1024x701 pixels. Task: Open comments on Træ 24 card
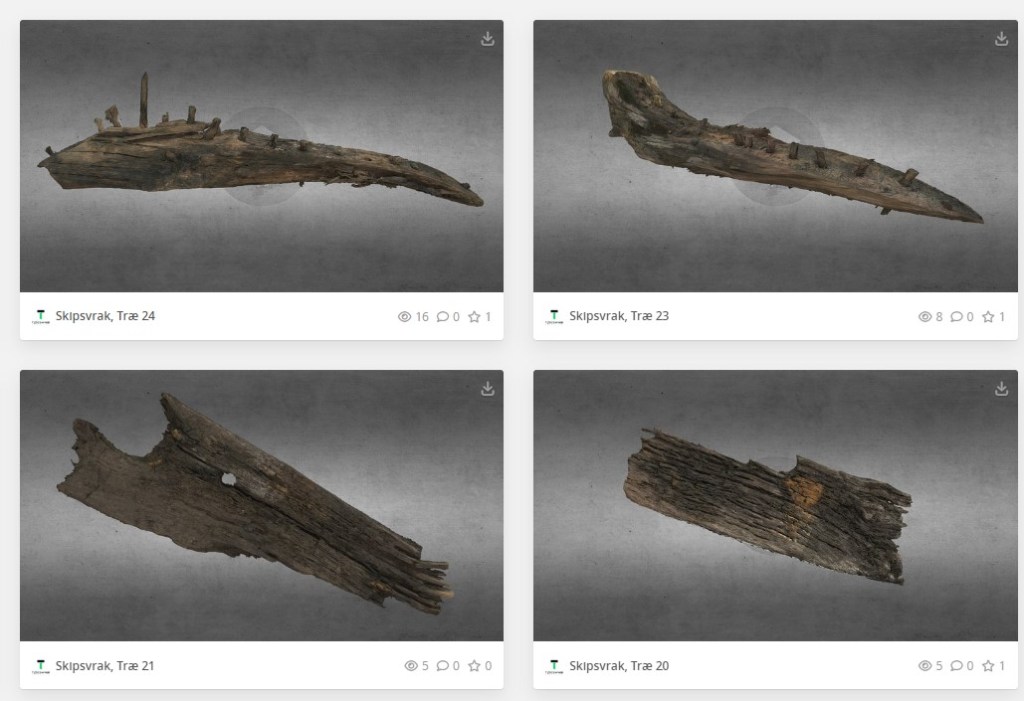pyautogui.click(x=443, y=317)
